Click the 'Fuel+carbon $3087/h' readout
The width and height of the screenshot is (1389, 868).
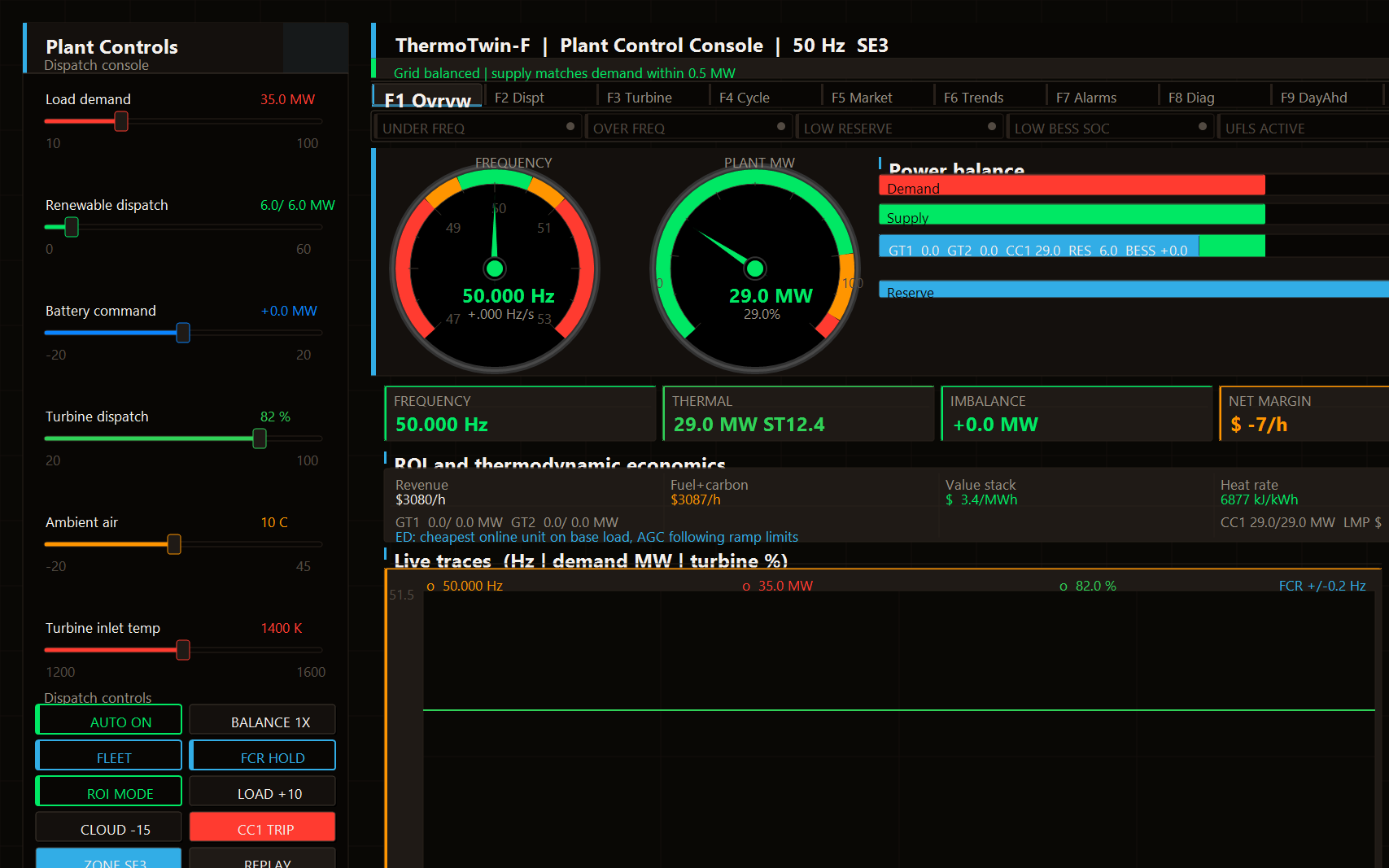tap(710, 492)
